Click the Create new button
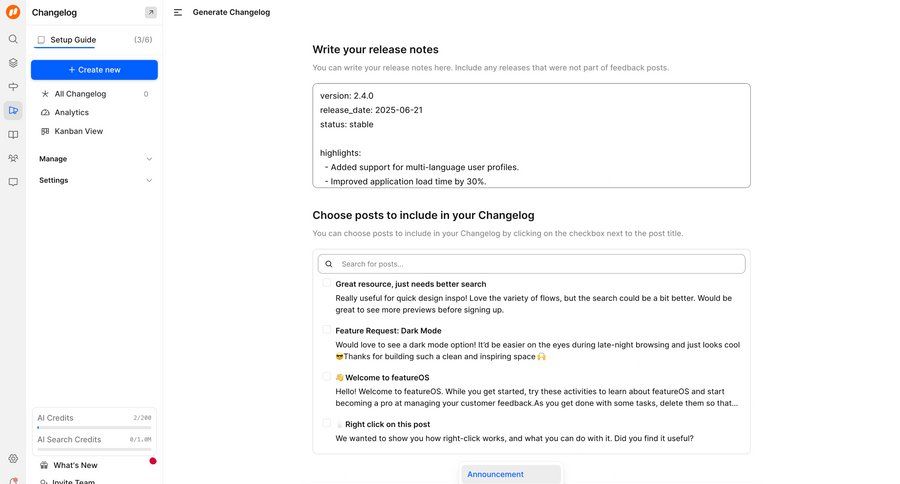 (x=94, y=70)
